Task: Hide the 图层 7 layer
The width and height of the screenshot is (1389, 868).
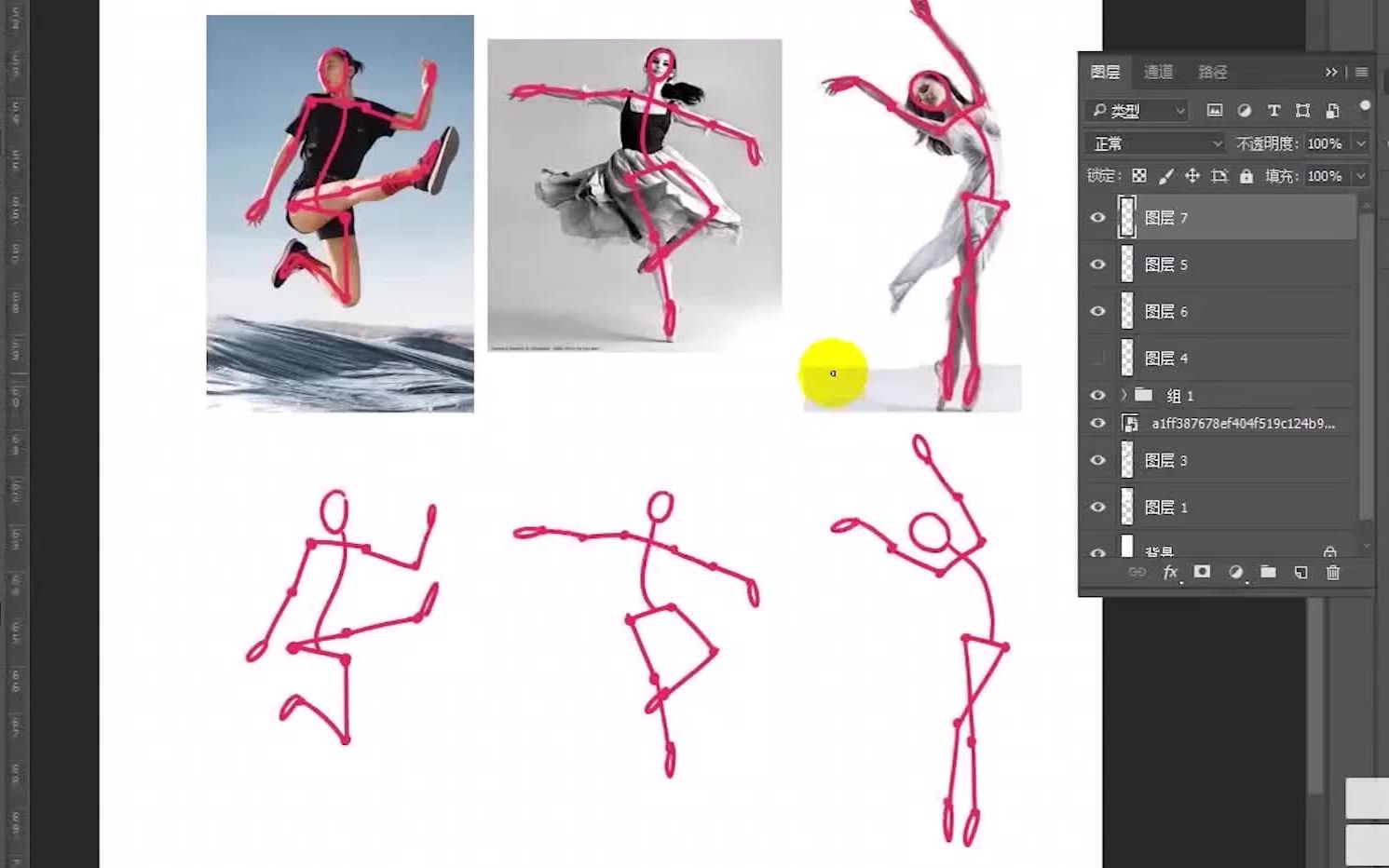Action: (x=1097, y=217)
